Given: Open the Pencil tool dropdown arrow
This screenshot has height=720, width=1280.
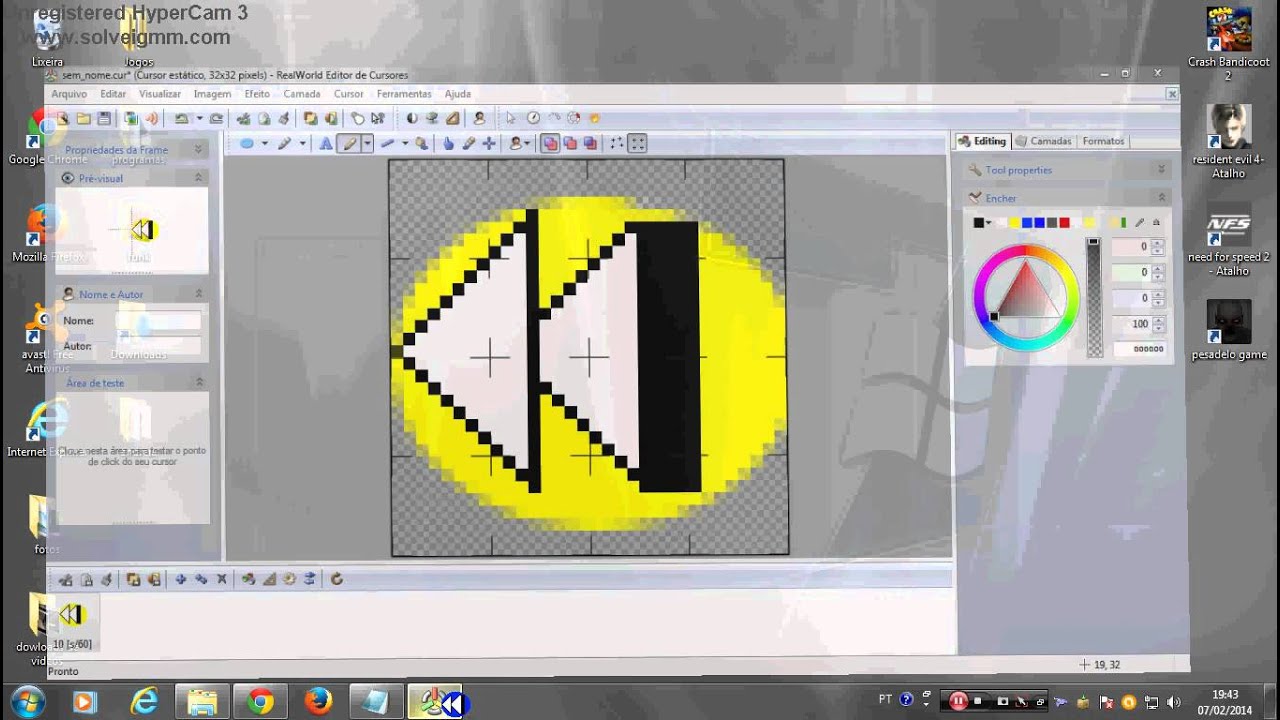Looking at the screenshot, I should click(368, 143).
